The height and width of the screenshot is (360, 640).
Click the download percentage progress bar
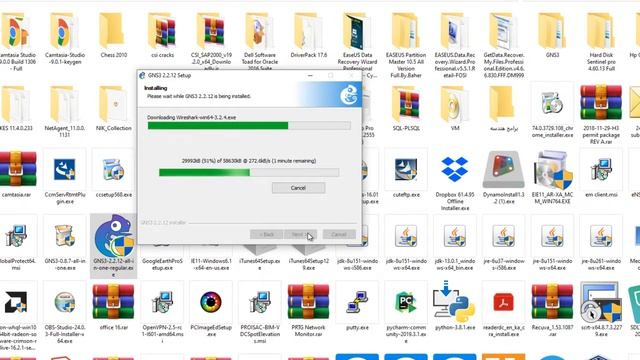click(x=249, y=173)
